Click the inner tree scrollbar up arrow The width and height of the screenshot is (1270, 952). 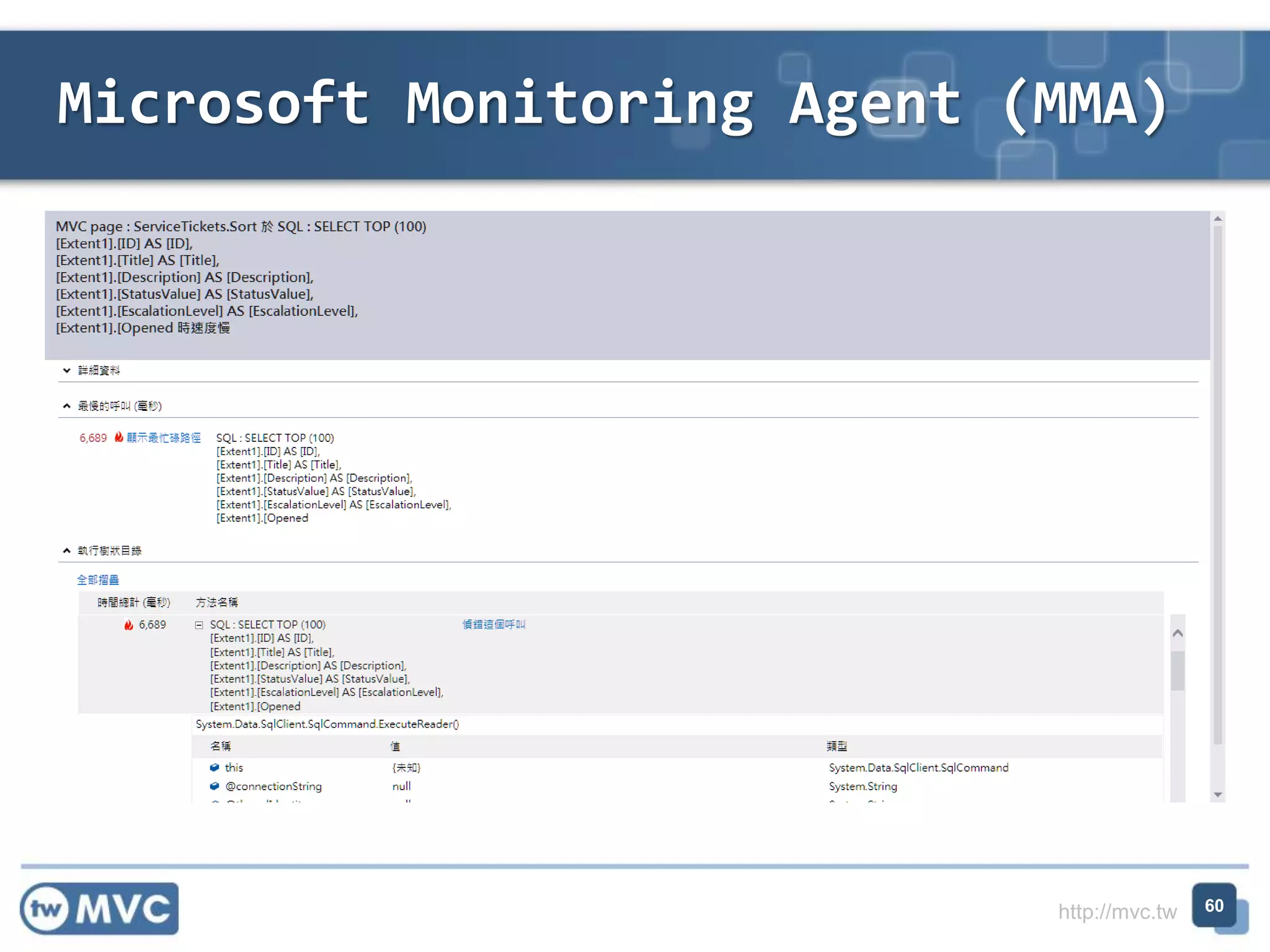pyautogui.click(x=1178, y=633)
